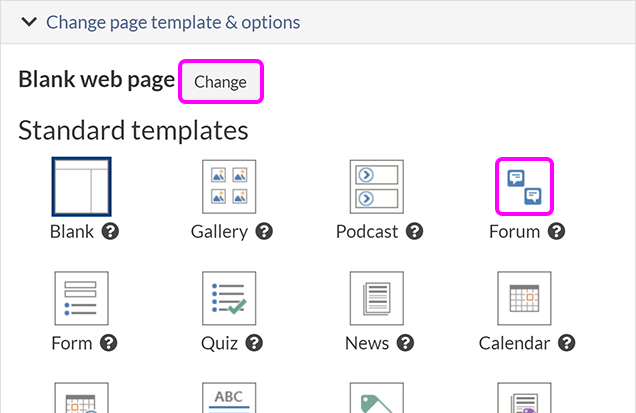The width and height of the screenshot is (636, 413).
Task: Open help for the Blank template
Action: [111, 232]
